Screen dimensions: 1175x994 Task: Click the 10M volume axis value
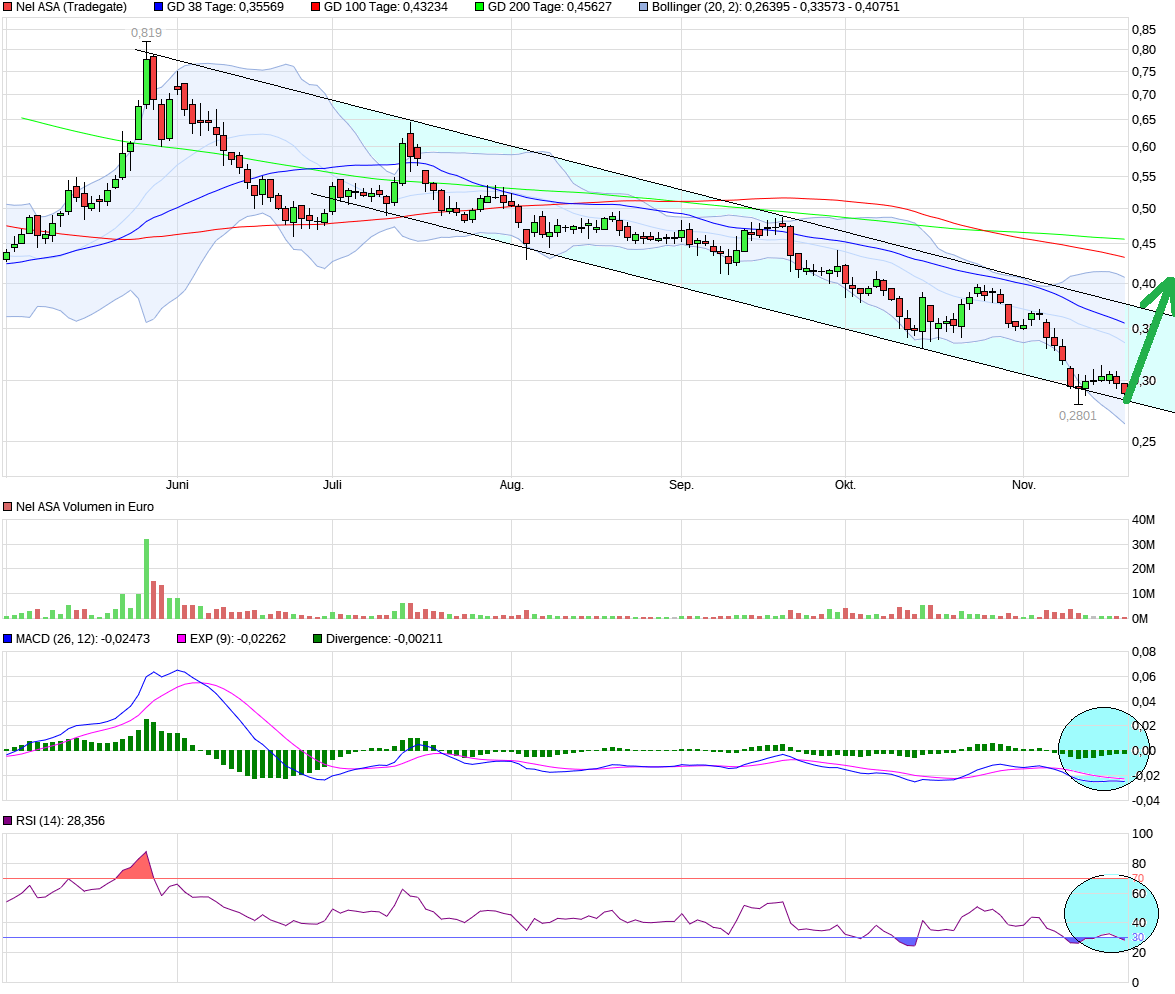(1144, 594)
